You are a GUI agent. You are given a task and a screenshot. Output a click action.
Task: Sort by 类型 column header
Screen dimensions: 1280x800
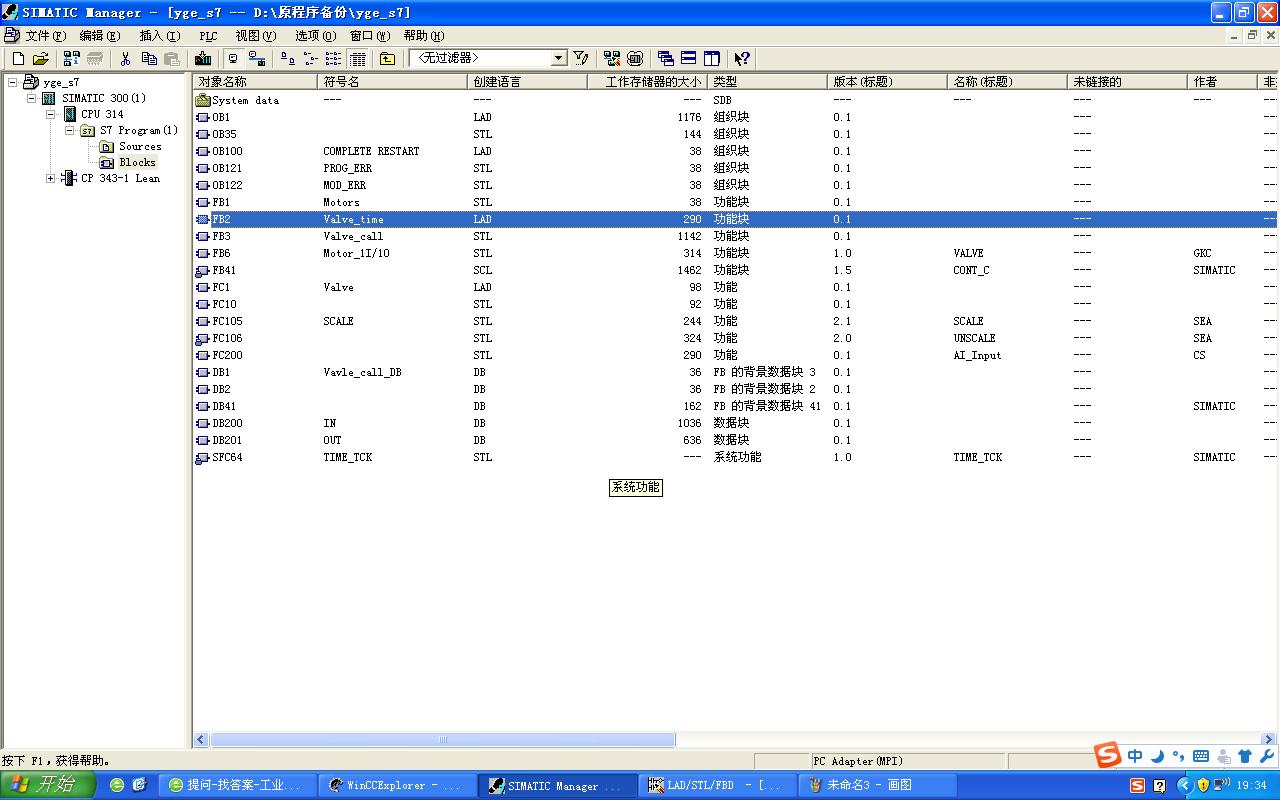(x=767, y=82)
